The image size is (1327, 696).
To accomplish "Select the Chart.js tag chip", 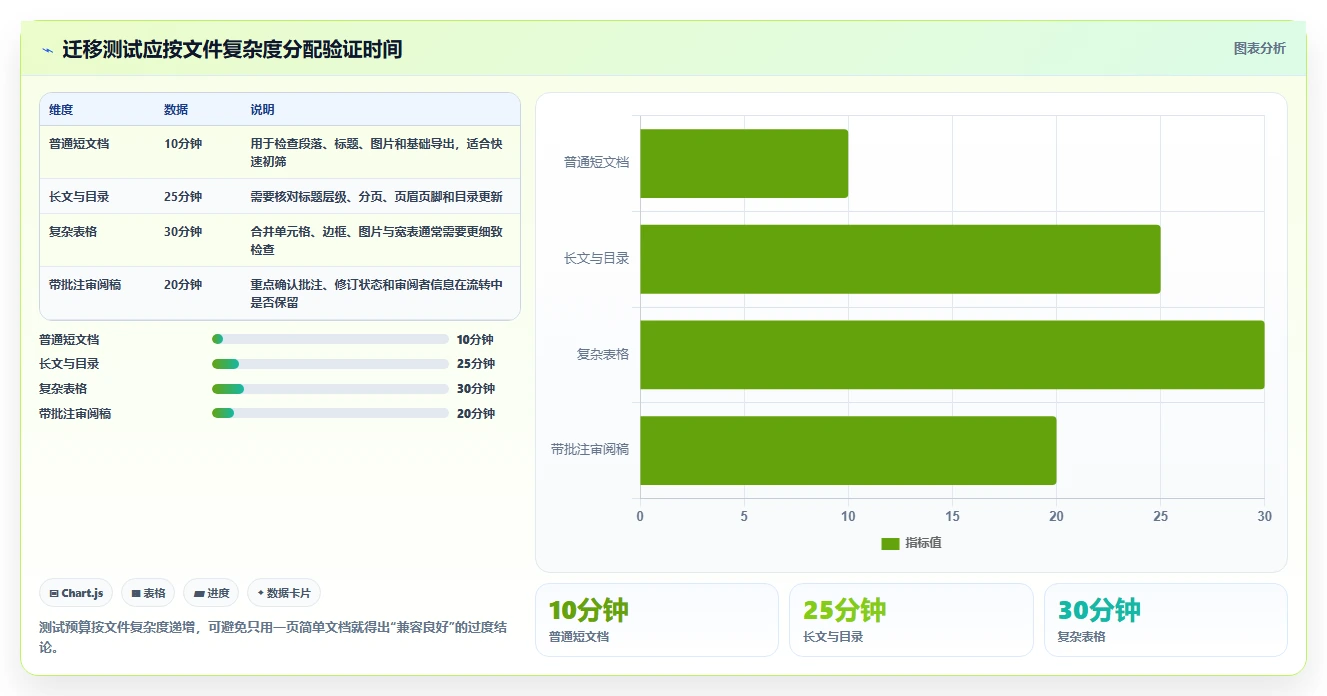I will pyautogui.click(x=77, y=593).
